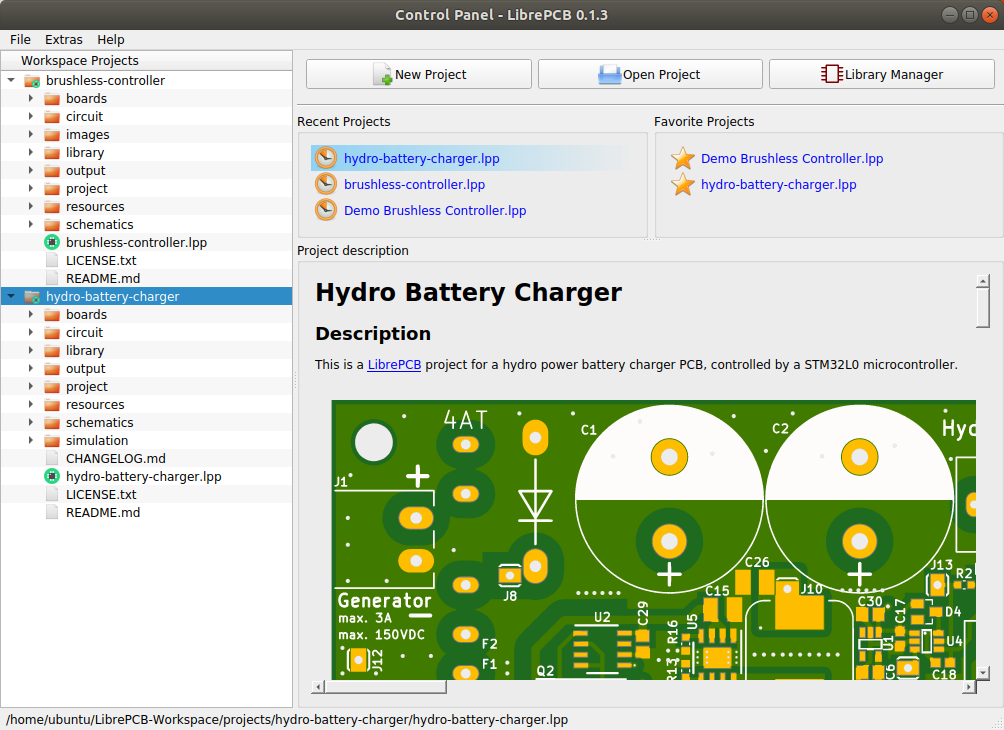
Task: Click the New Project button
Action: (418, 74)
